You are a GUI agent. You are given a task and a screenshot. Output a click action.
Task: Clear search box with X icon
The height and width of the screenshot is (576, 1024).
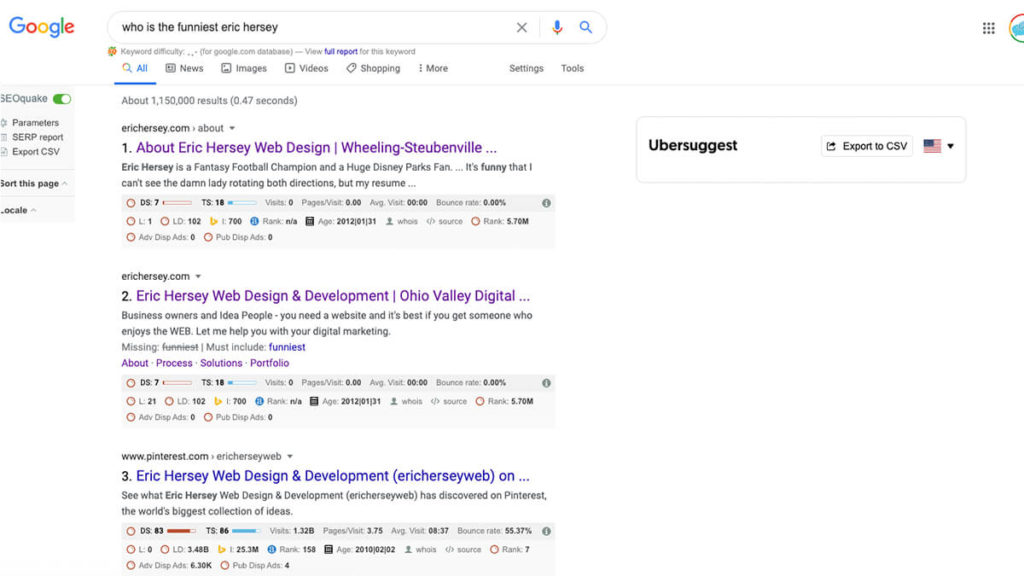(x=521, y=28)
